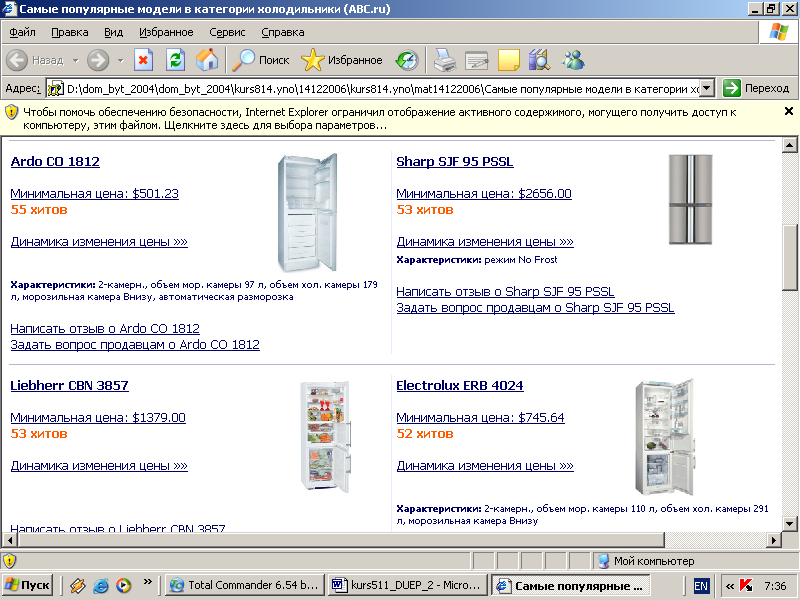800x600 pixels.
Task: Open Messenger people icon in toolbar
Action: (x=573, y=60)
